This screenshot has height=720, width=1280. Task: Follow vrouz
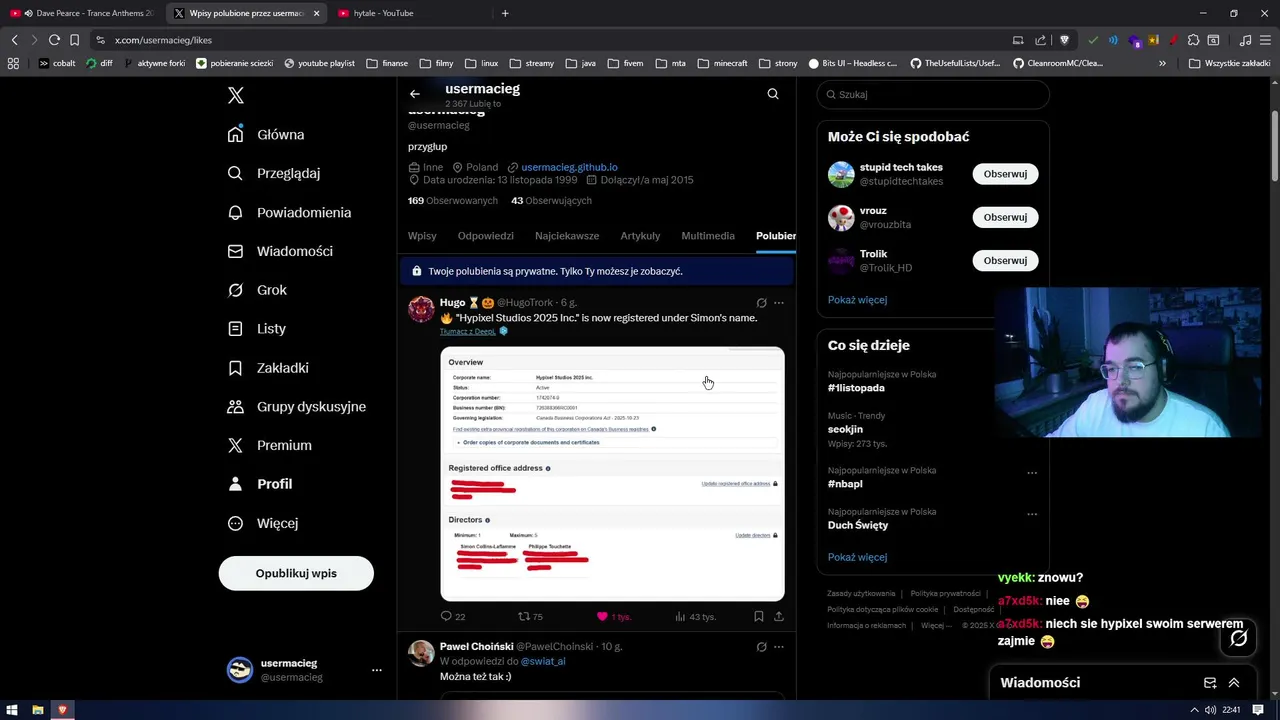coord(1005,217)
